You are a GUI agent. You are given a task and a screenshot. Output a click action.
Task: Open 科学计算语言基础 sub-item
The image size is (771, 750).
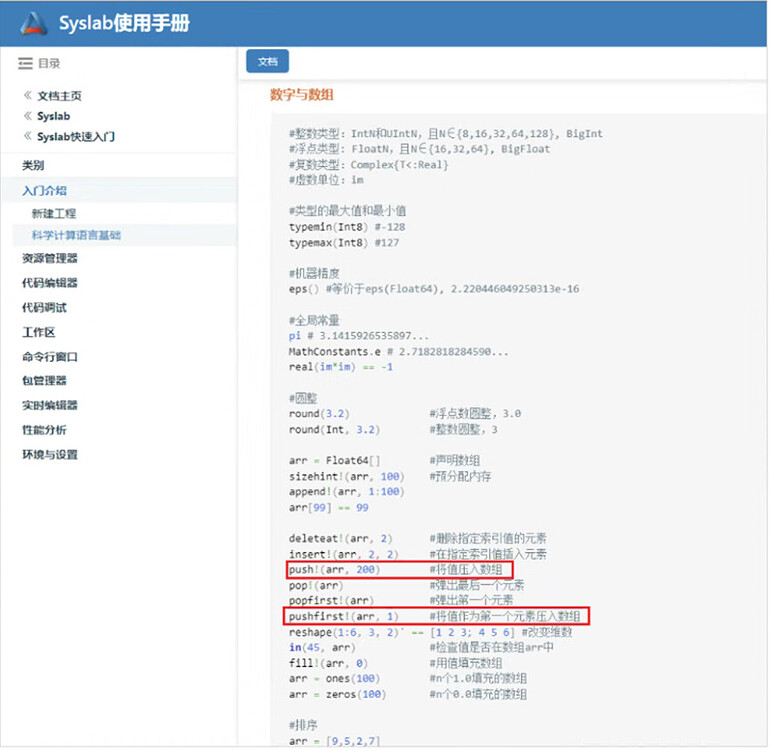[x=76, y=236]
